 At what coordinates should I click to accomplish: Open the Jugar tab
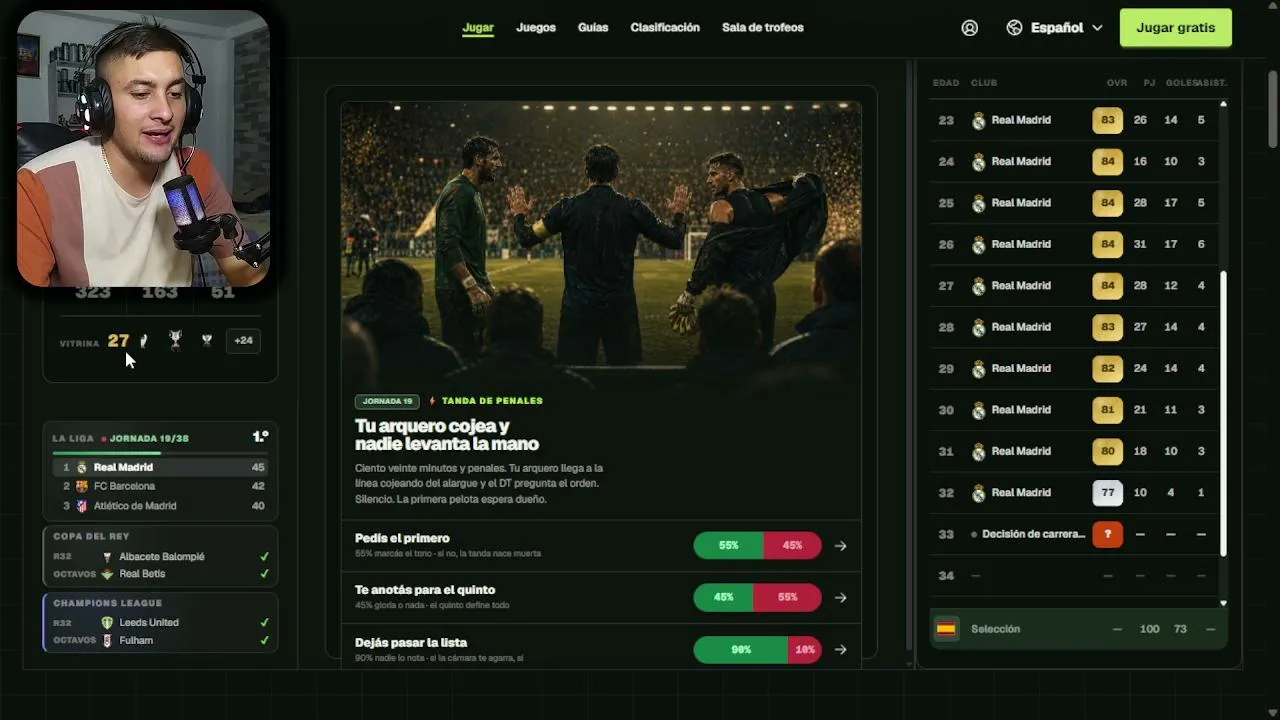coord(478,27)
